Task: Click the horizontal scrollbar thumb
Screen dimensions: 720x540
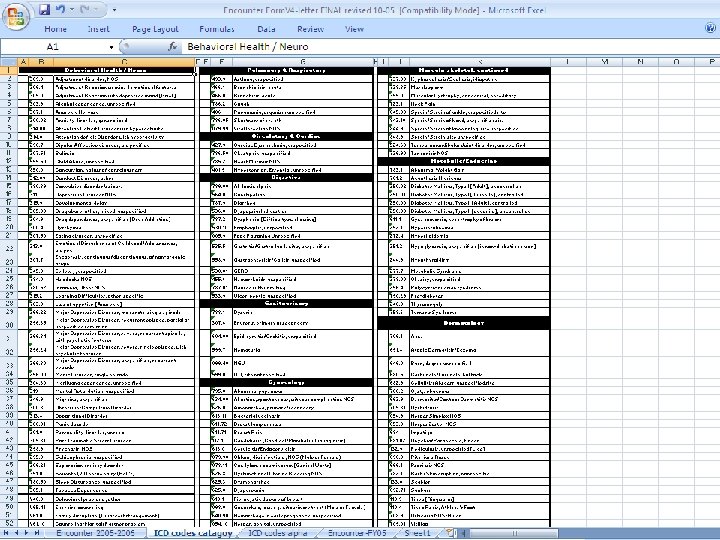Action: click(513, 533)
